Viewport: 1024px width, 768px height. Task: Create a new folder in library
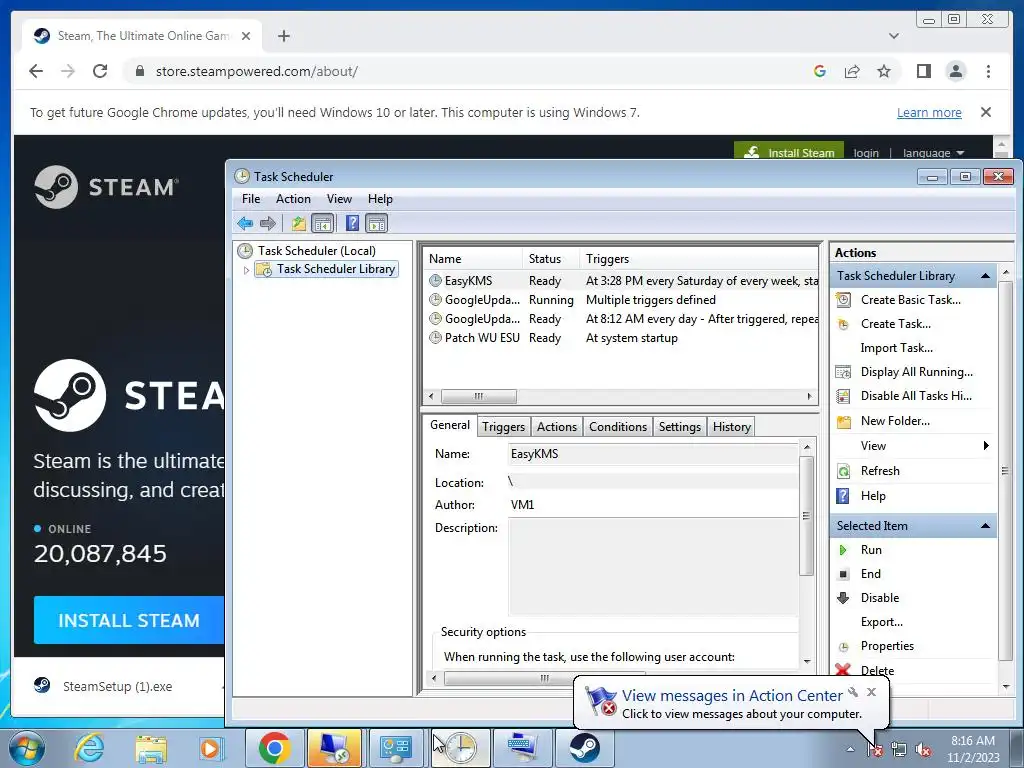895,421
